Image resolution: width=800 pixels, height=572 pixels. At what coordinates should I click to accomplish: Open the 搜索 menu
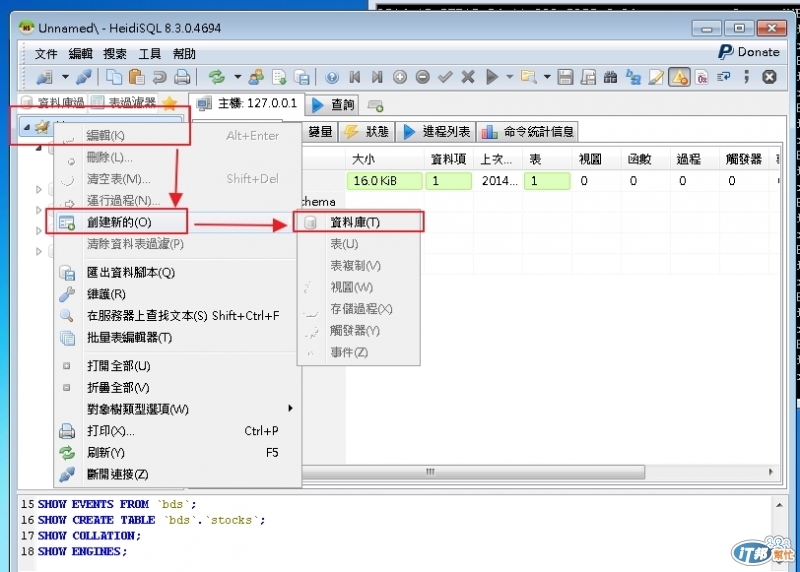click(115, 54)
